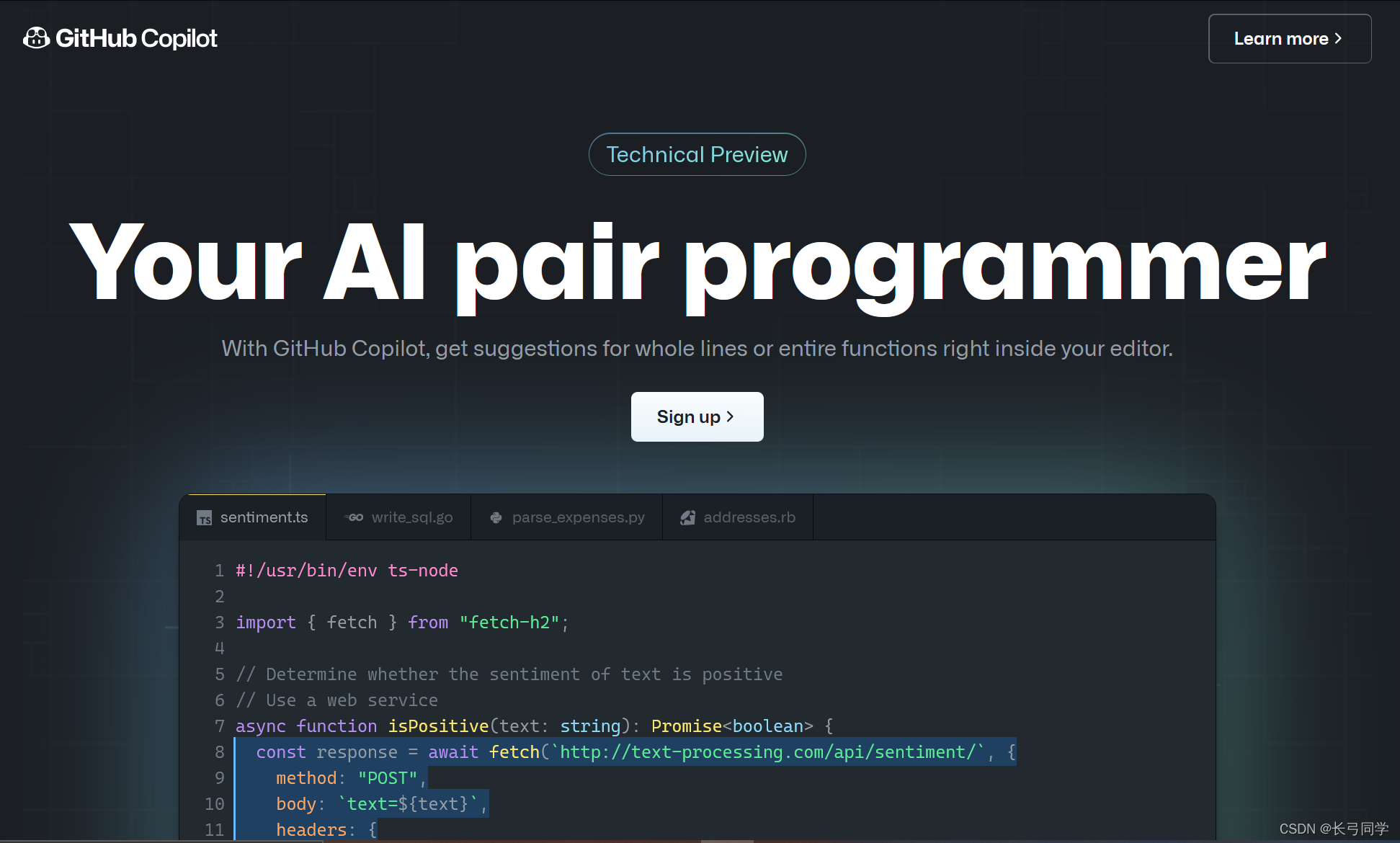Click line number 7 in code gutter
This screenshot has height=843, width=1400.
coord(219,726)
